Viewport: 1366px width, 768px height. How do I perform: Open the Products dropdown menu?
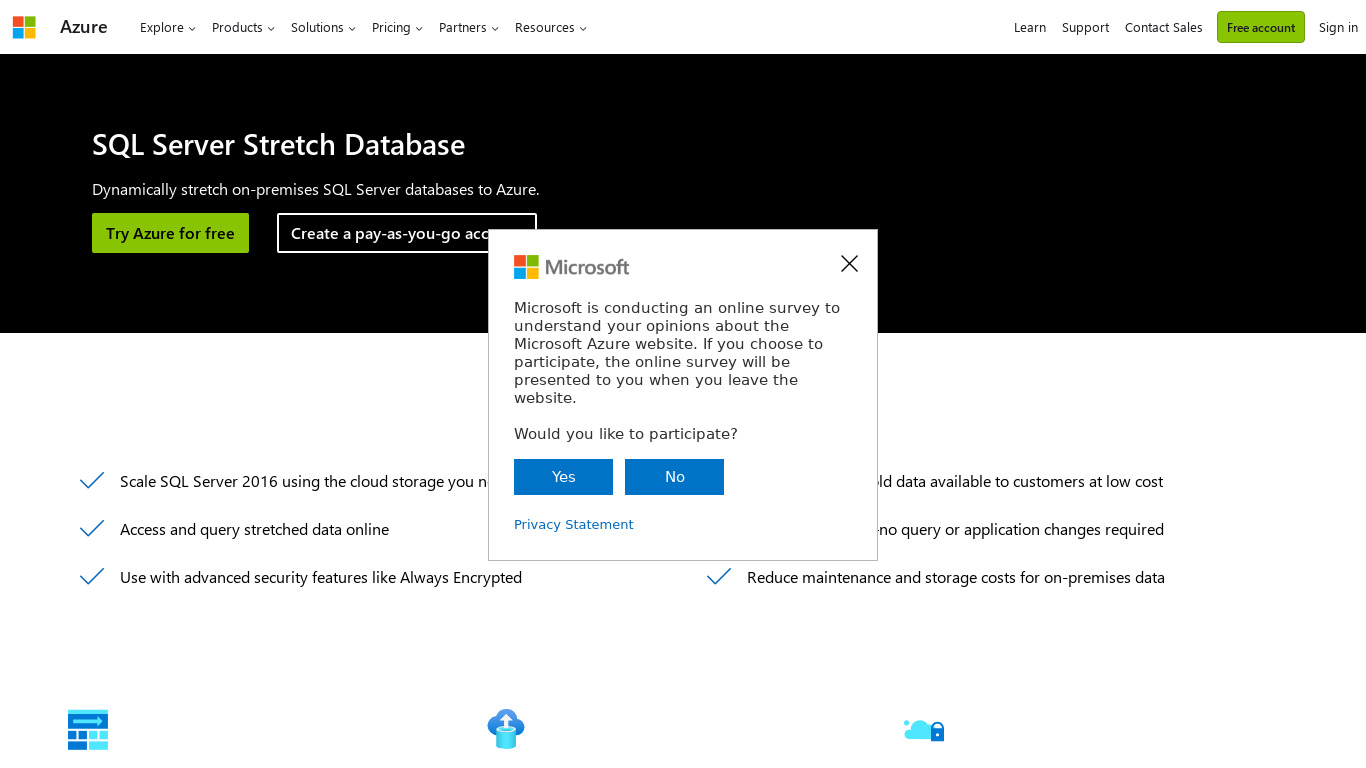(243, 28)
